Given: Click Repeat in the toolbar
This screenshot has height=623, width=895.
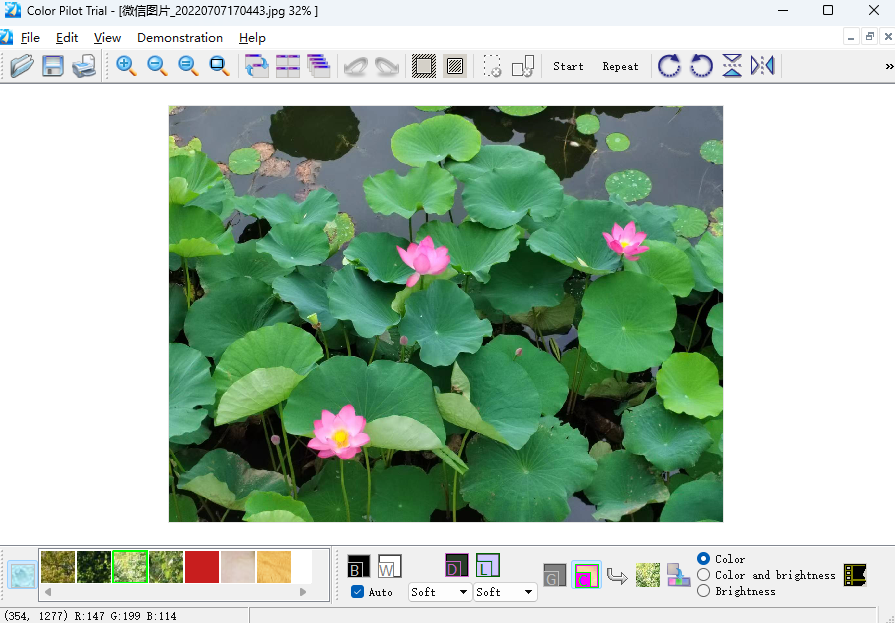Looking at the screenshot, I should point(620,66).
